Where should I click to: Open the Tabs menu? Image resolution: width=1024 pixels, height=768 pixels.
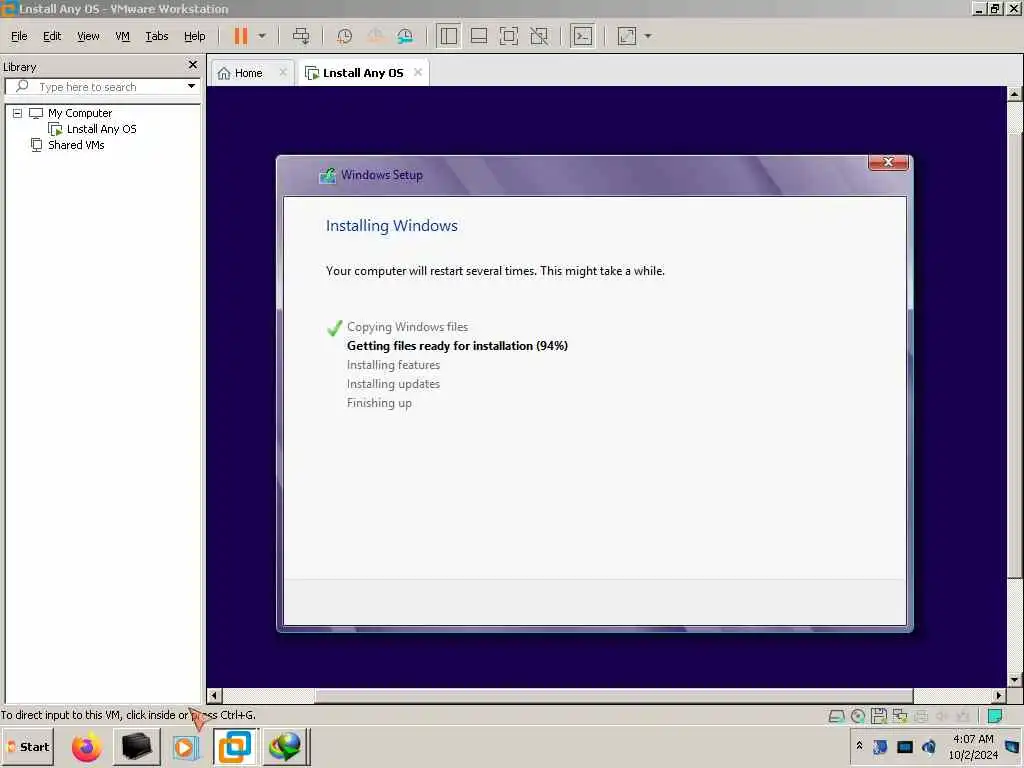pyautogui.click(x=157, y=36)
